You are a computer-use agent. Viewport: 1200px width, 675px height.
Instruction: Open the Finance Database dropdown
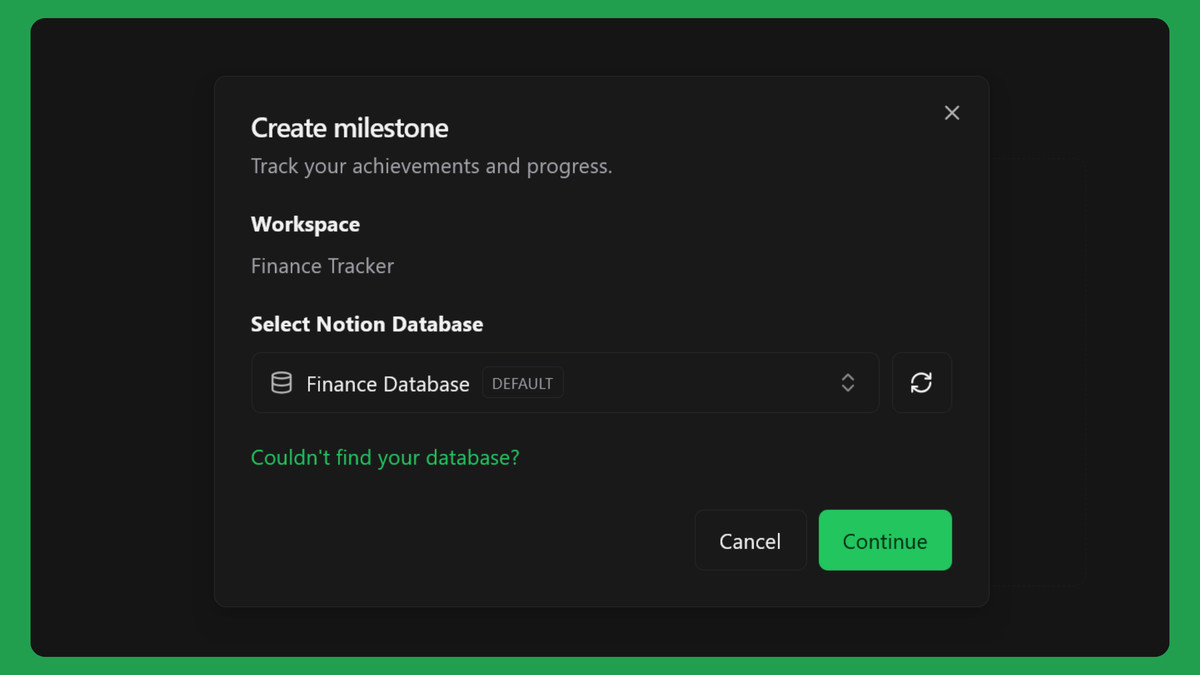pos(565,383)
